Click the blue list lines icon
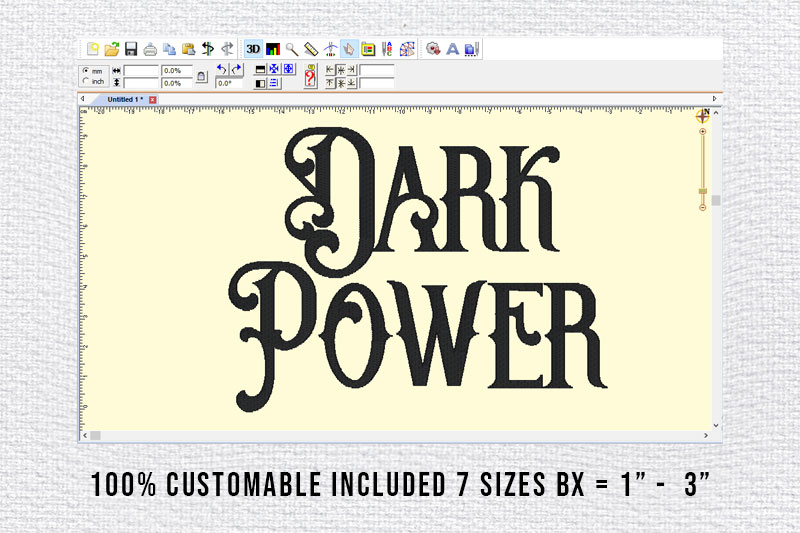Viewport: 800px width, 533px height. pyautogui.click(x=274, y=83)
